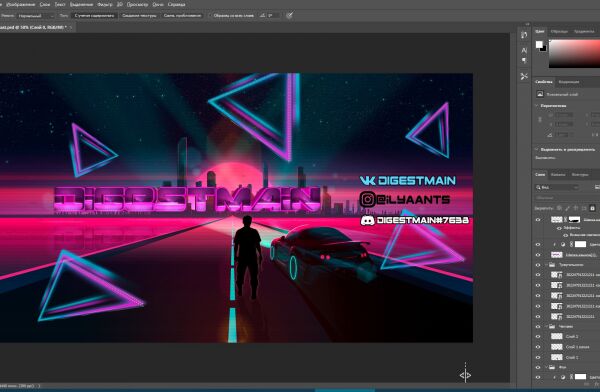Open the Нормальный mode dropdown in options bar
Screen dimensions: 600x392
[36, 16]
